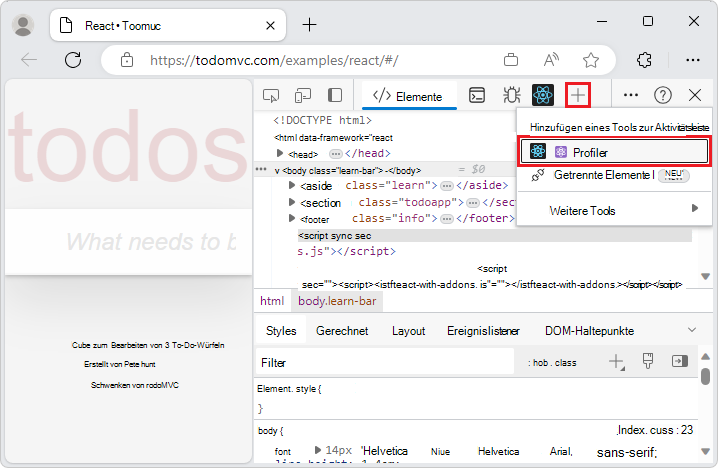Toggle the DevTools sidebar dock icon
The image size is (718, 468).
(335, 95)
